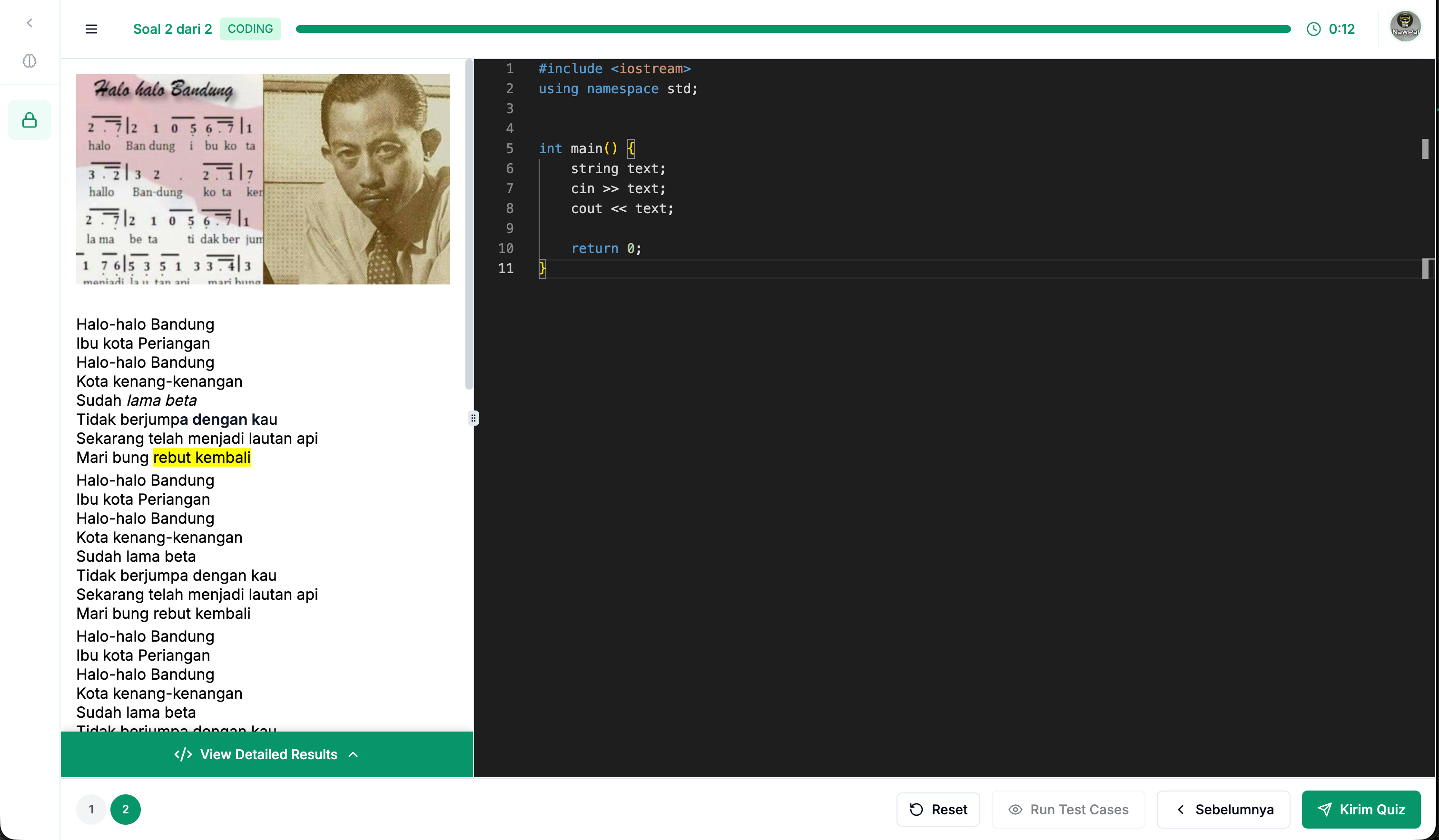The image size is (1439, 840).
Task: Select question 1 navigation circle
Action: 91,809
